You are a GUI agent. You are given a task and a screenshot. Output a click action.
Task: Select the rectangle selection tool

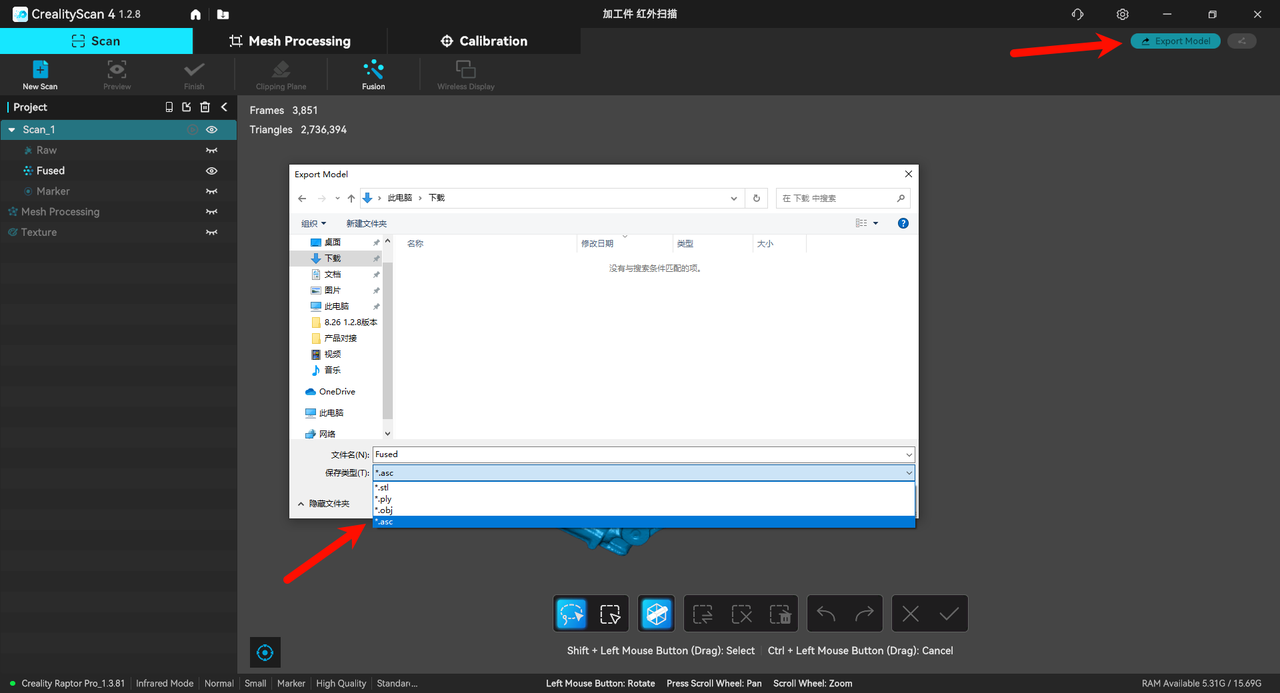pyautogui.click(x=609, y=613)
